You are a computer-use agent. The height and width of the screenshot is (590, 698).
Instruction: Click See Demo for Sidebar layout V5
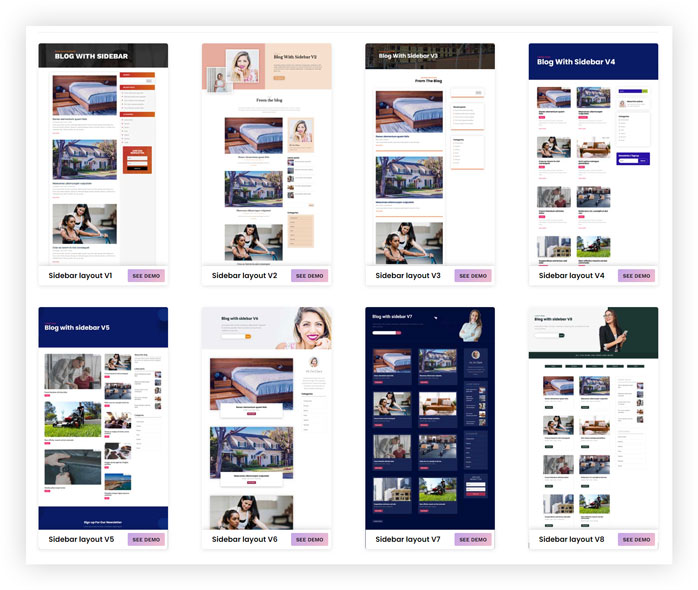pyautogui.click(x=146, y=540)
